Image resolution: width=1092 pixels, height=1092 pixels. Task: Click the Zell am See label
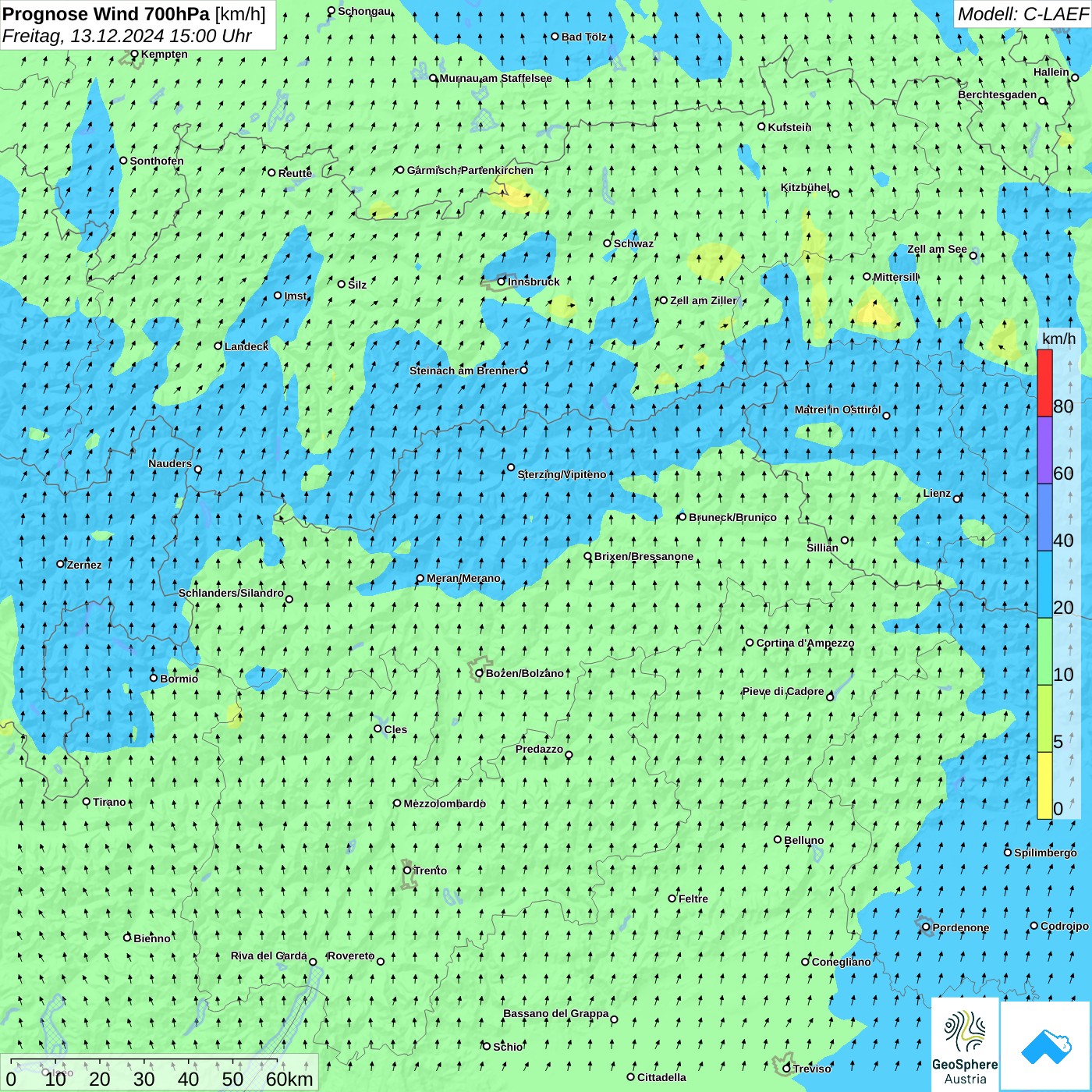pos(937,250)
